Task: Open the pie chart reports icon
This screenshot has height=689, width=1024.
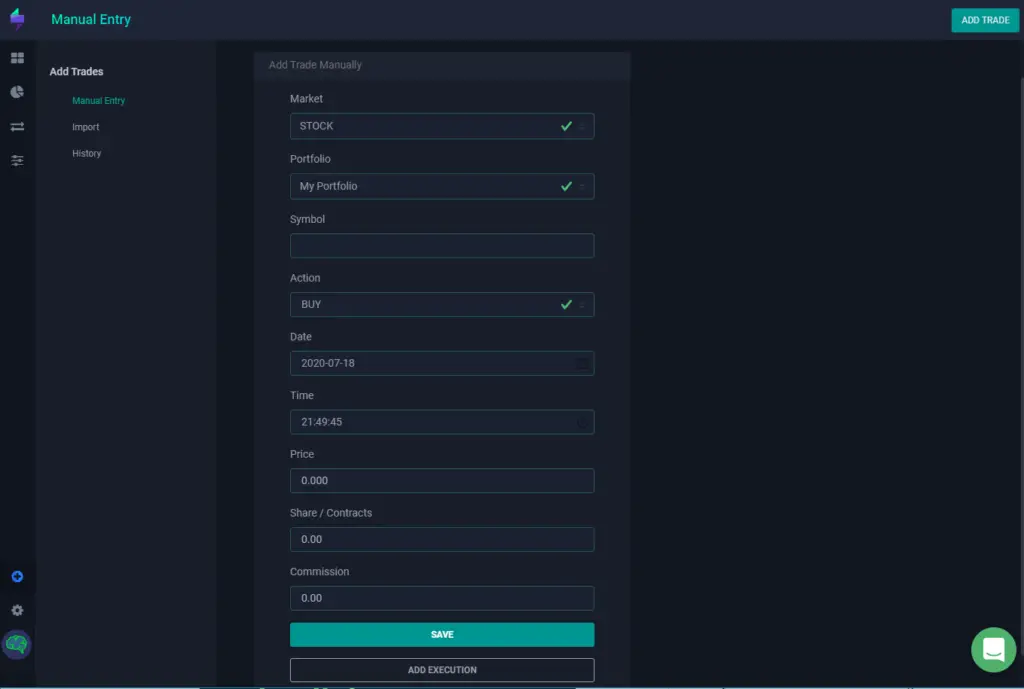Action: pos(17,92)
